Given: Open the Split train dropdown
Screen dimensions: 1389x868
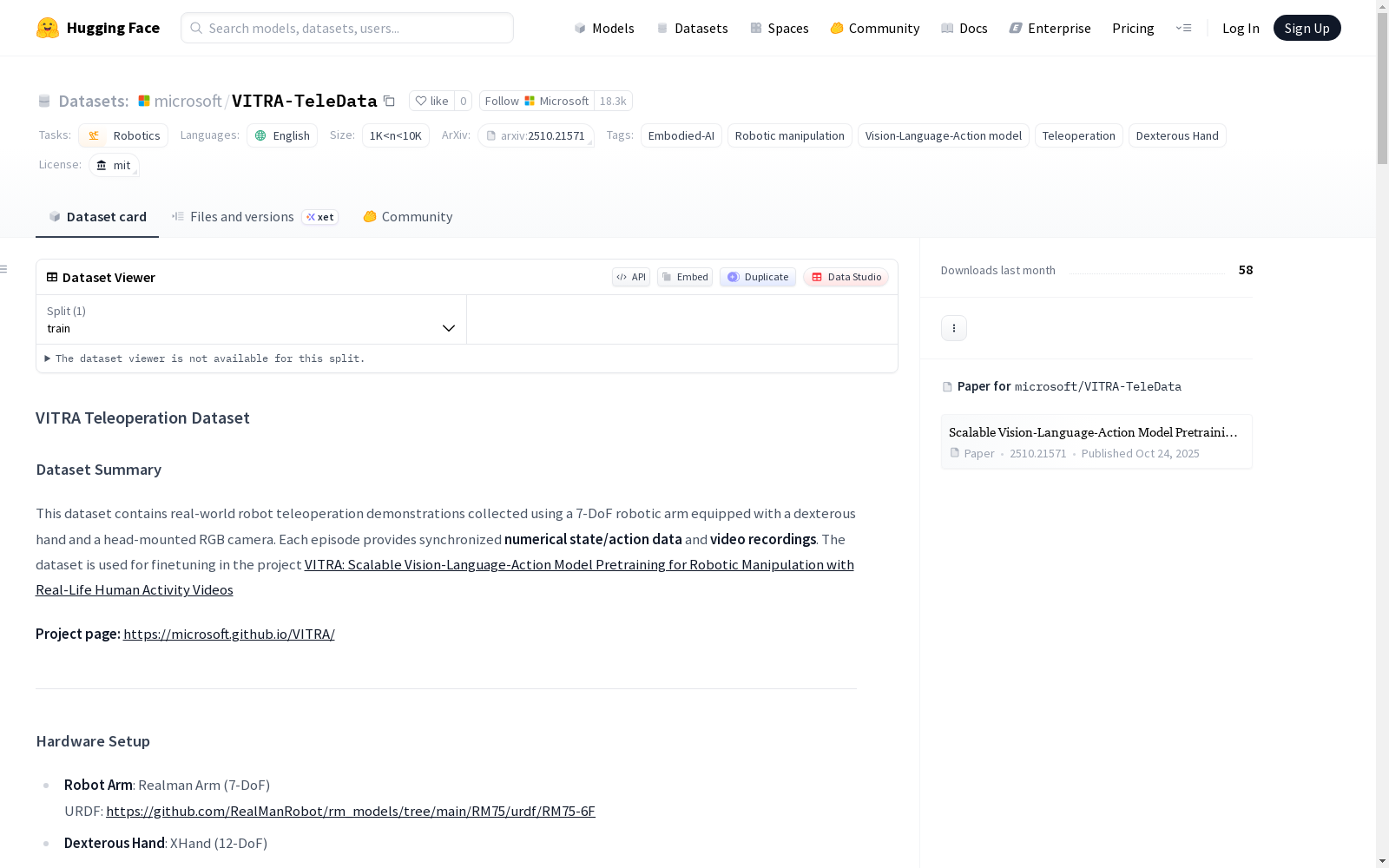Looking at the screenshot, I should tap(251, 319).
